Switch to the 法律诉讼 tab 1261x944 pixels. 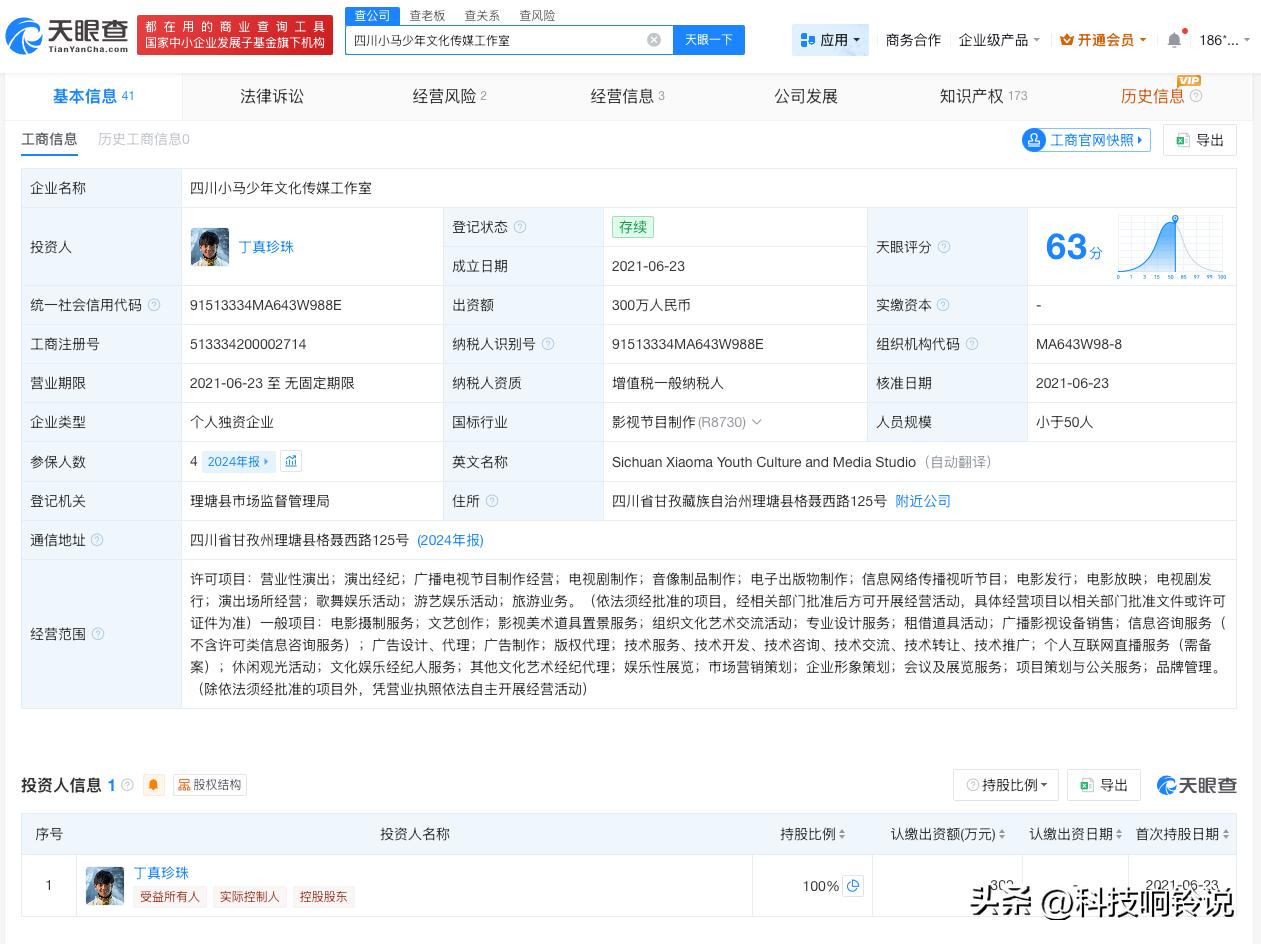tap(271, 96)
